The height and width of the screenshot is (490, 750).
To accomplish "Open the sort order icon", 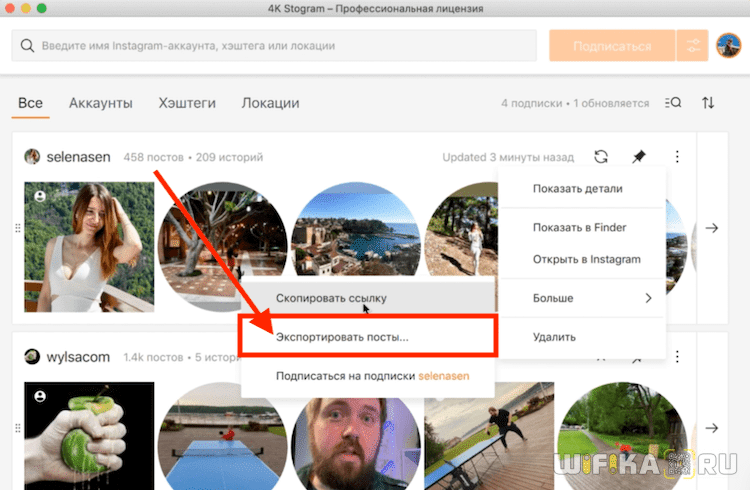I will pyautogui.click(x=708, y=102).
